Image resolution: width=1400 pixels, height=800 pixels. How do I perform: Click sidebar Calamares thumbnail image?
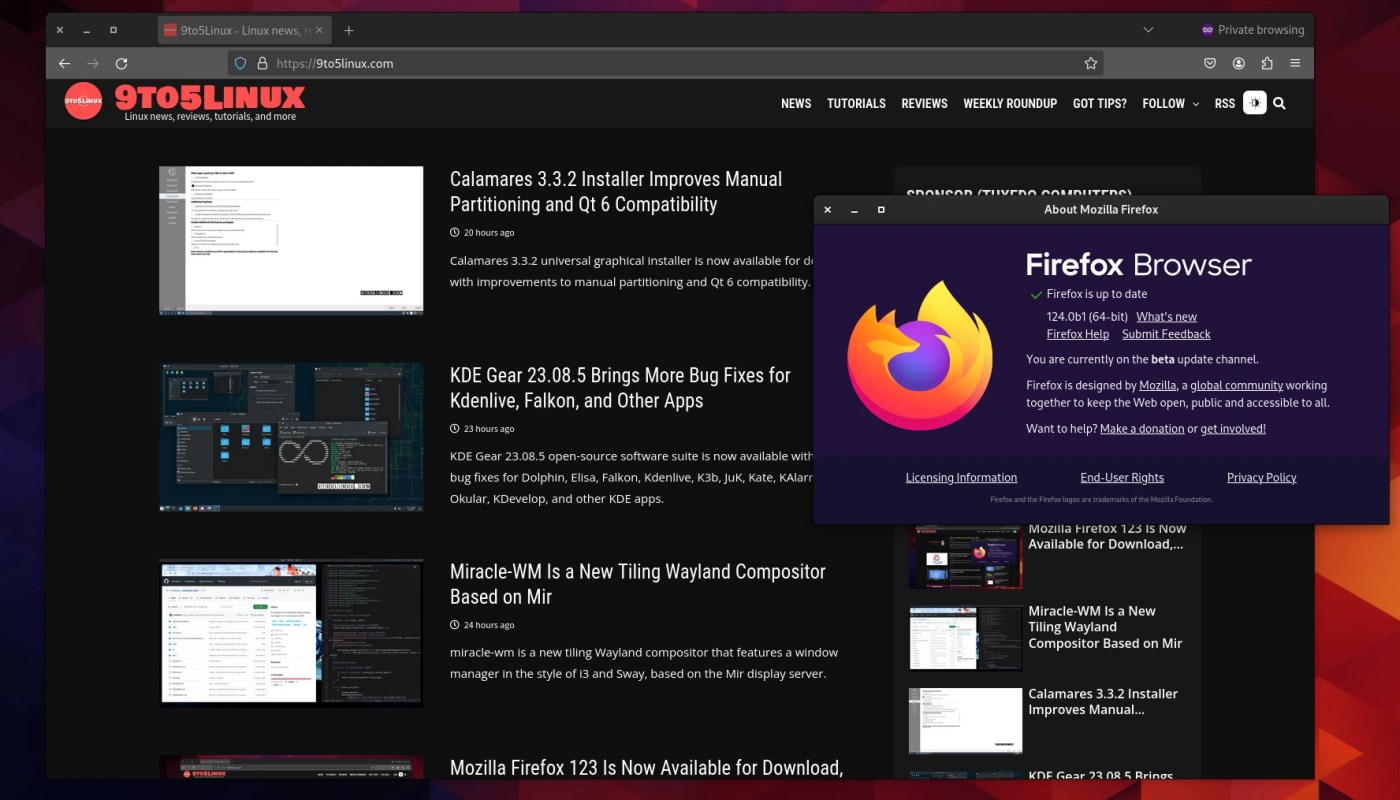tap(965, 720)
